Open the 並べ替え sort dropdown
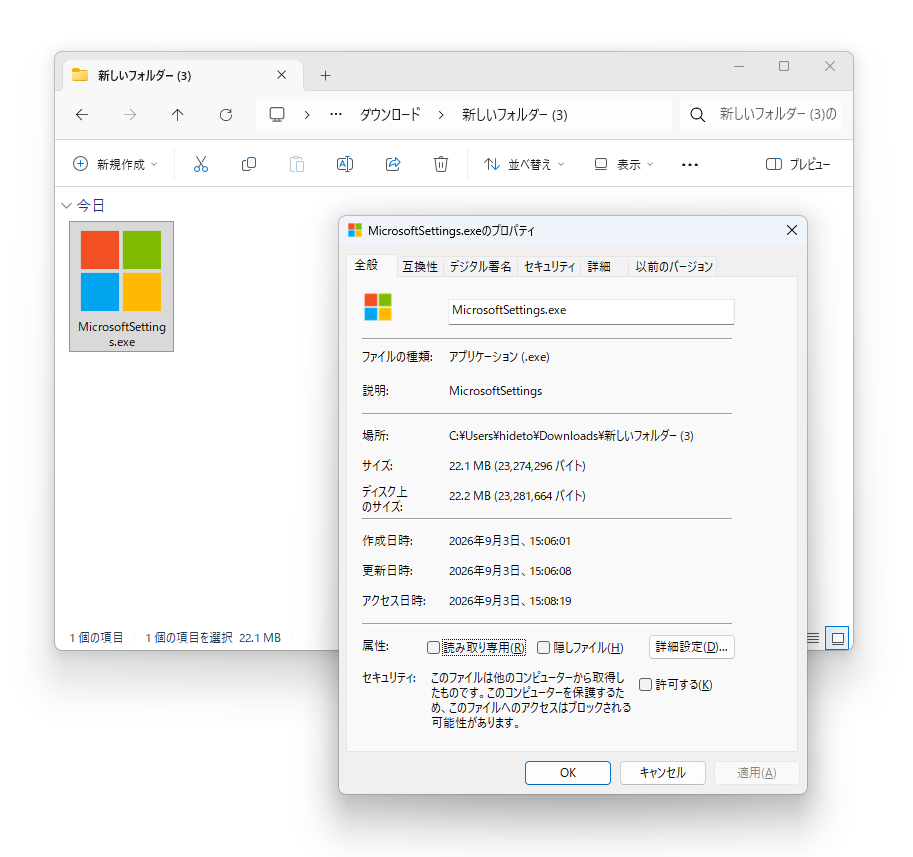The width and height of the screenshot is (913, 857). 524,165
